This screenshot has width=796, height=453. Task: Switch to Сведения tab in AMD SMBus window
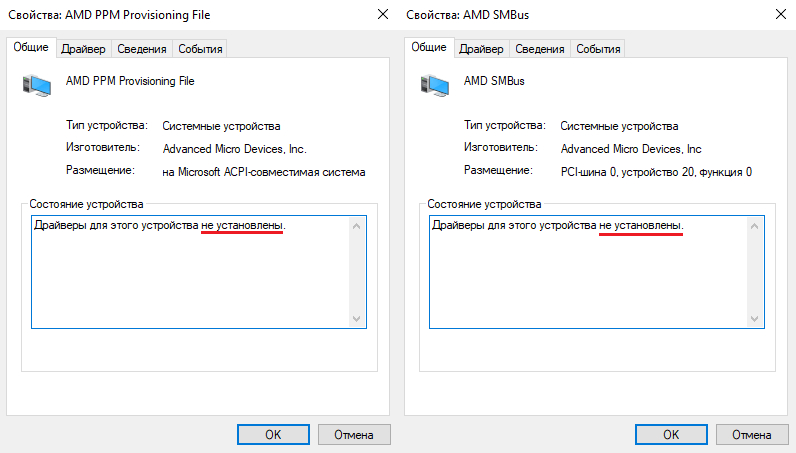539,49
